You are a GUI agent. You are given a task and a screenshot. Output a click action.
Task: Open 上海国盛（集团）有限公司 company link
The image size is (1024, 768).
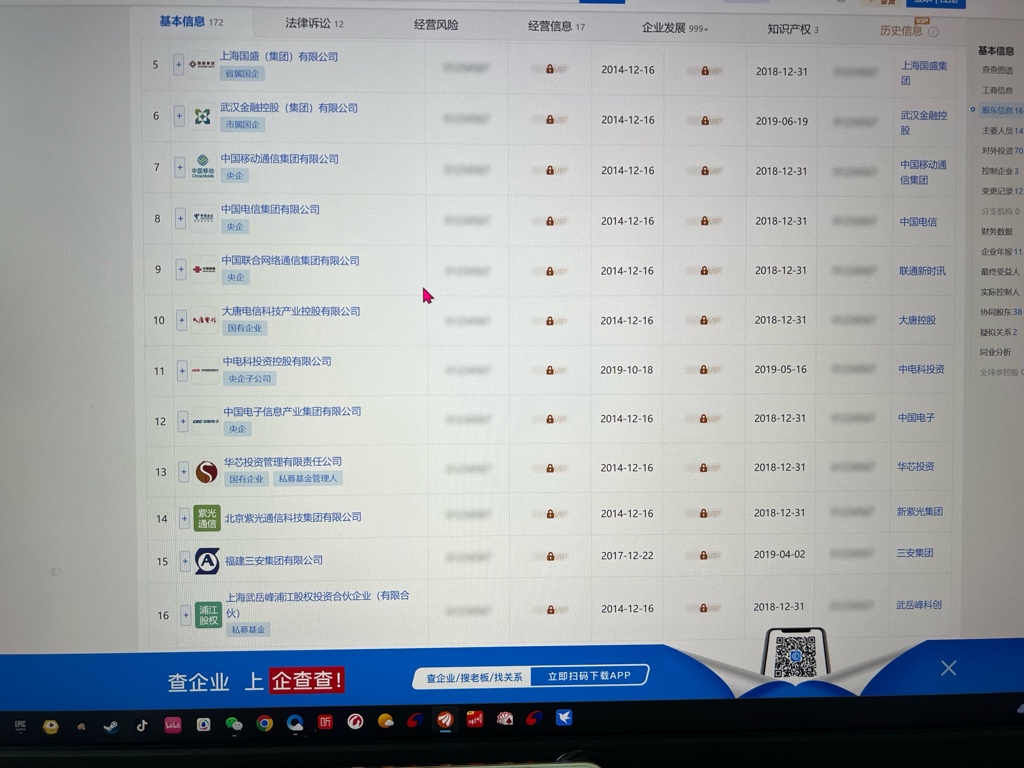click(278, 57)
